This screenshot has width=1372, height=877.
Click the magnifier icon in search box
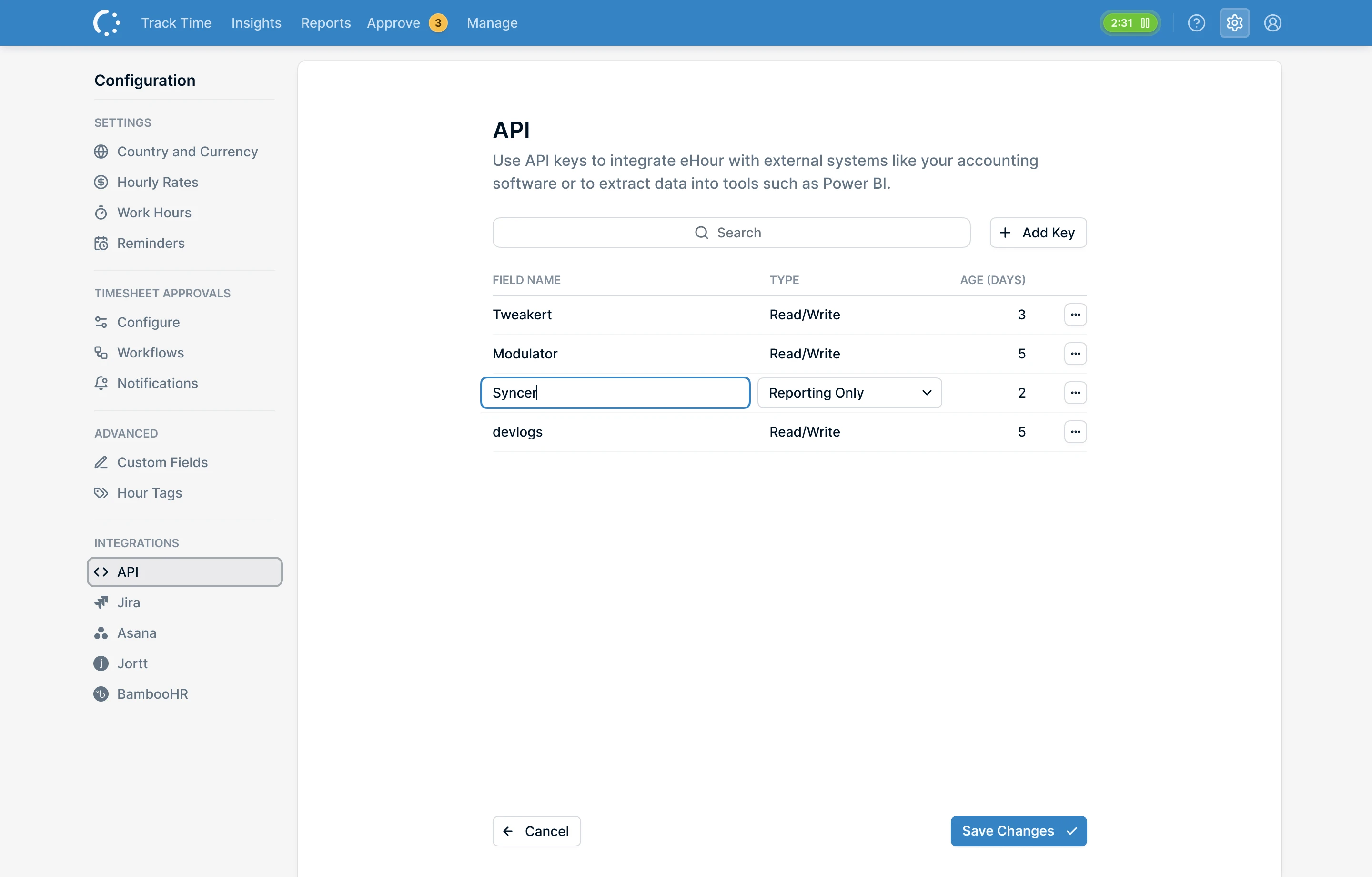(701, 233)
